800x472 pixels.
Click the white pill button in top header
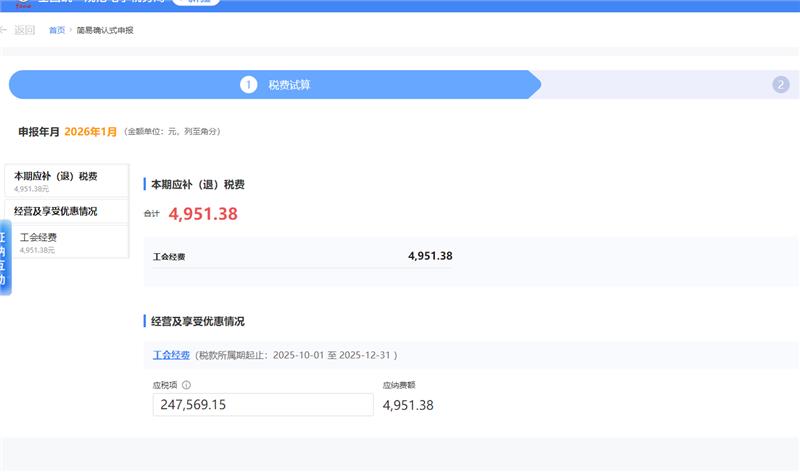(196, 3)
